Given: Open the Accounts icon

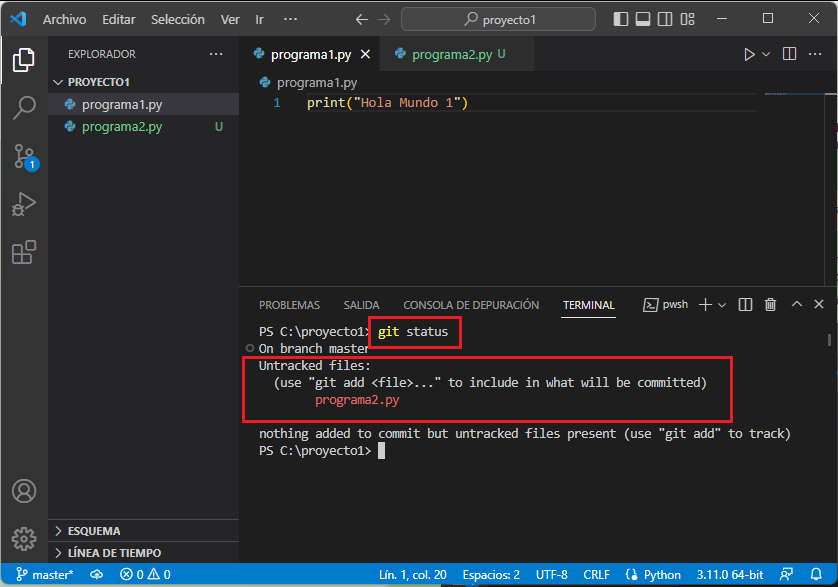Looking at the screenshot, I should (x=24, y=491).
